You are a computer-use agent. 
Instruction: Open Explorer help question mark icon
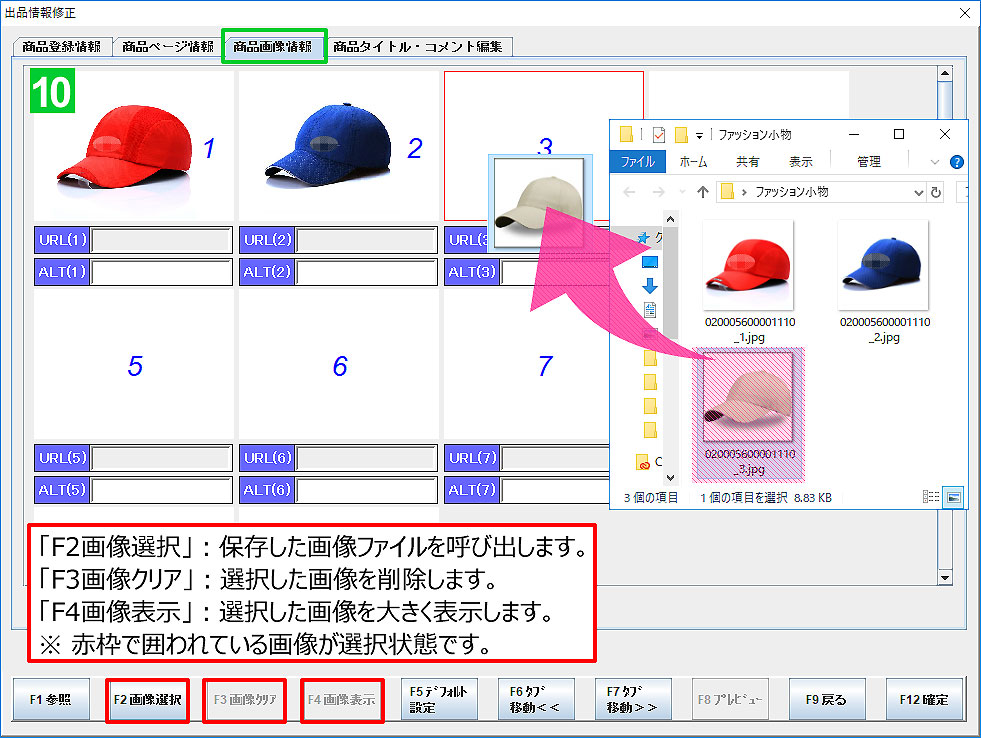coord(956,162)
